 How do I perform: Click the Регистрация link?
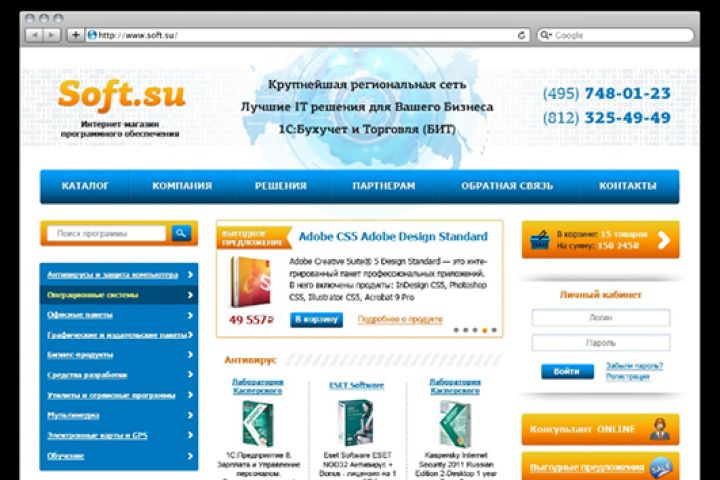[x=627, y=377]
